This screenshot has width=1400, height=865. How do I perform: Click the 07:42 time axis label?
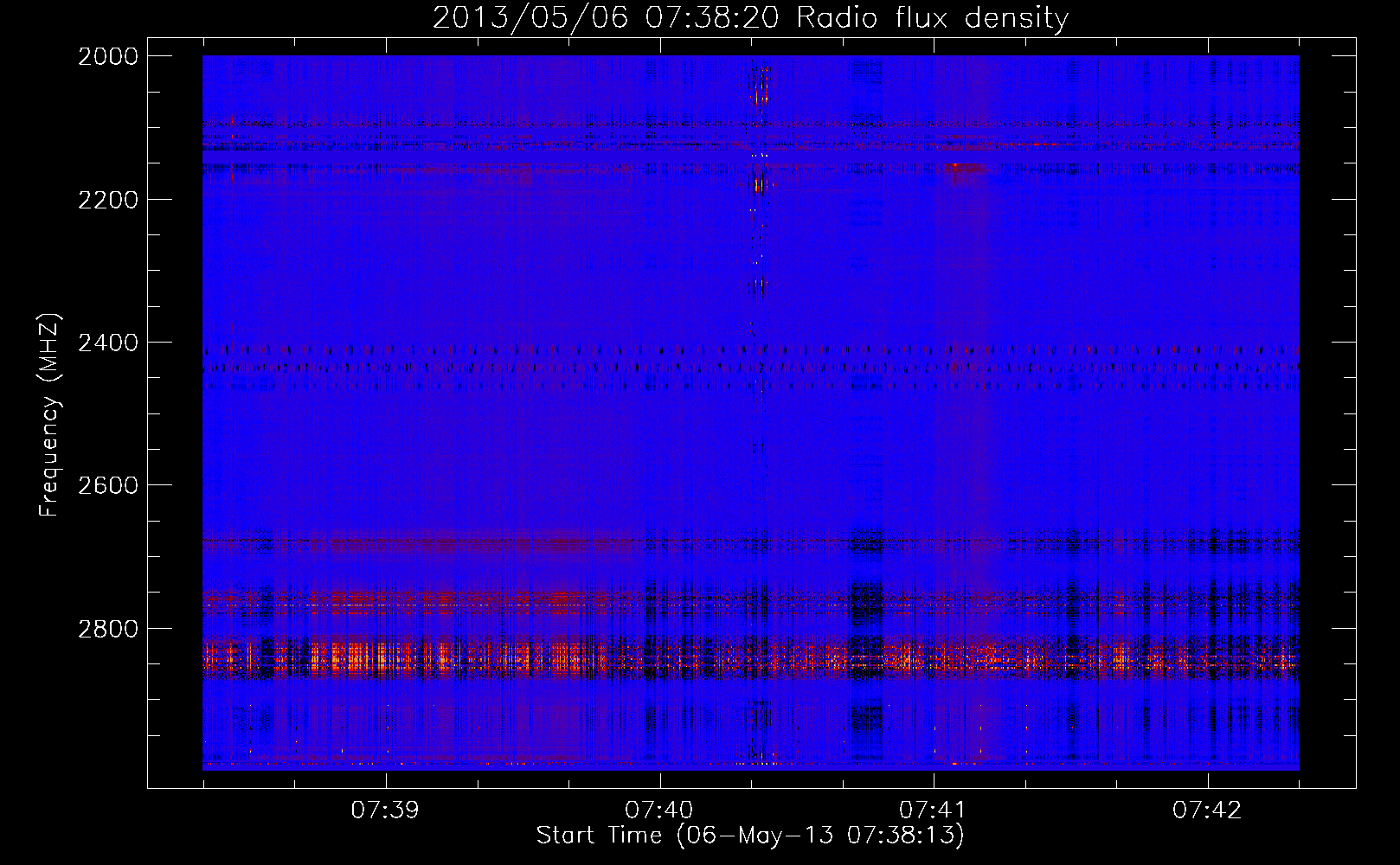pyautogui.click(x=1207, y=810)
